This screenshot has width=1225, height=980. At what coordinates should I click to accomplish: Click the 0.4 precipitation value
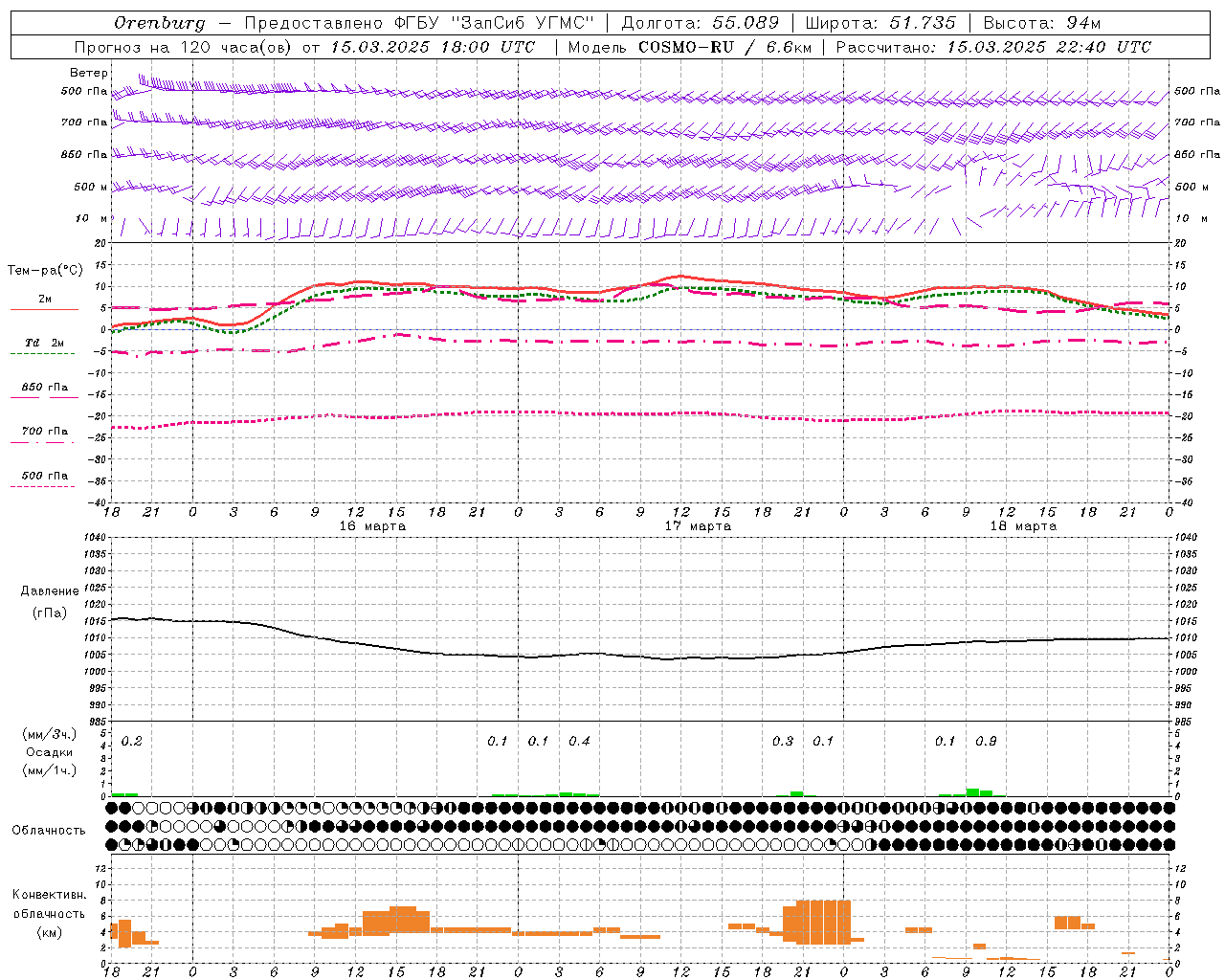(x=579, y=742)
